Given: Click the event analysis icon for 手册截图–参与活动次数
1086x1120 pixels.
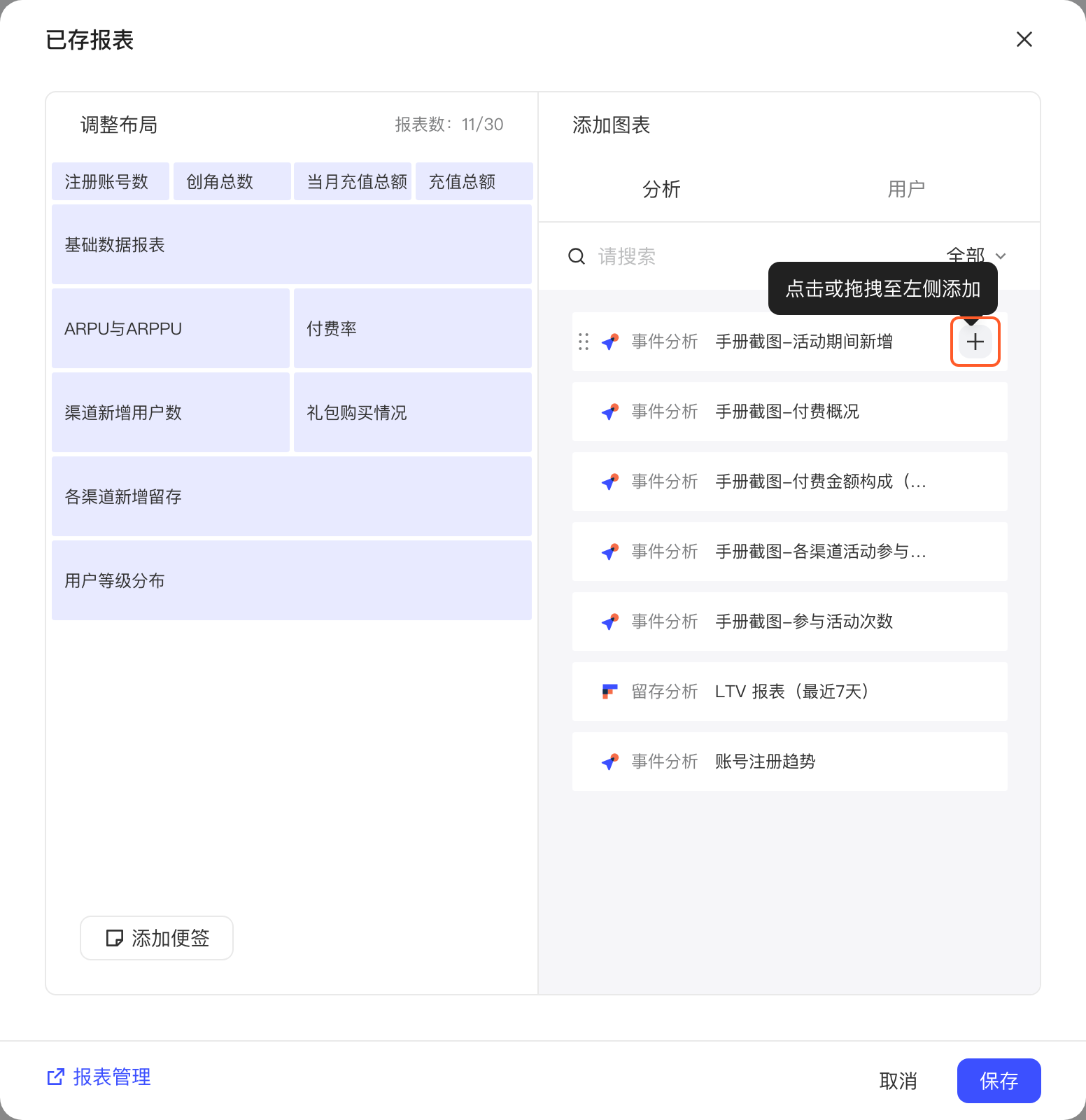Looking at the screenshot, I should (610, 622).
